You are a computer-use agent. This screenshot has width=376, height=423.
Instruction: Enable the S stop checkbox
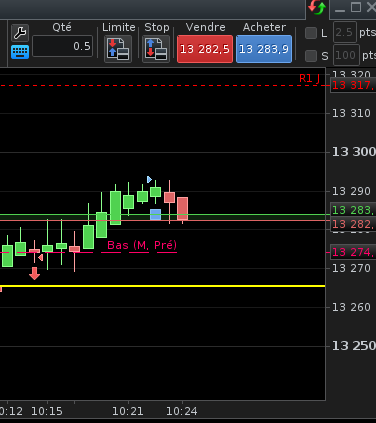tap(311, 56)
